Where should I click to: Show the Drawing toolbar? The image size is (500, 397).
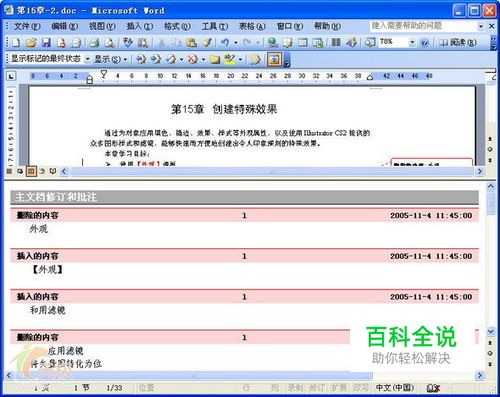[351, 42]
